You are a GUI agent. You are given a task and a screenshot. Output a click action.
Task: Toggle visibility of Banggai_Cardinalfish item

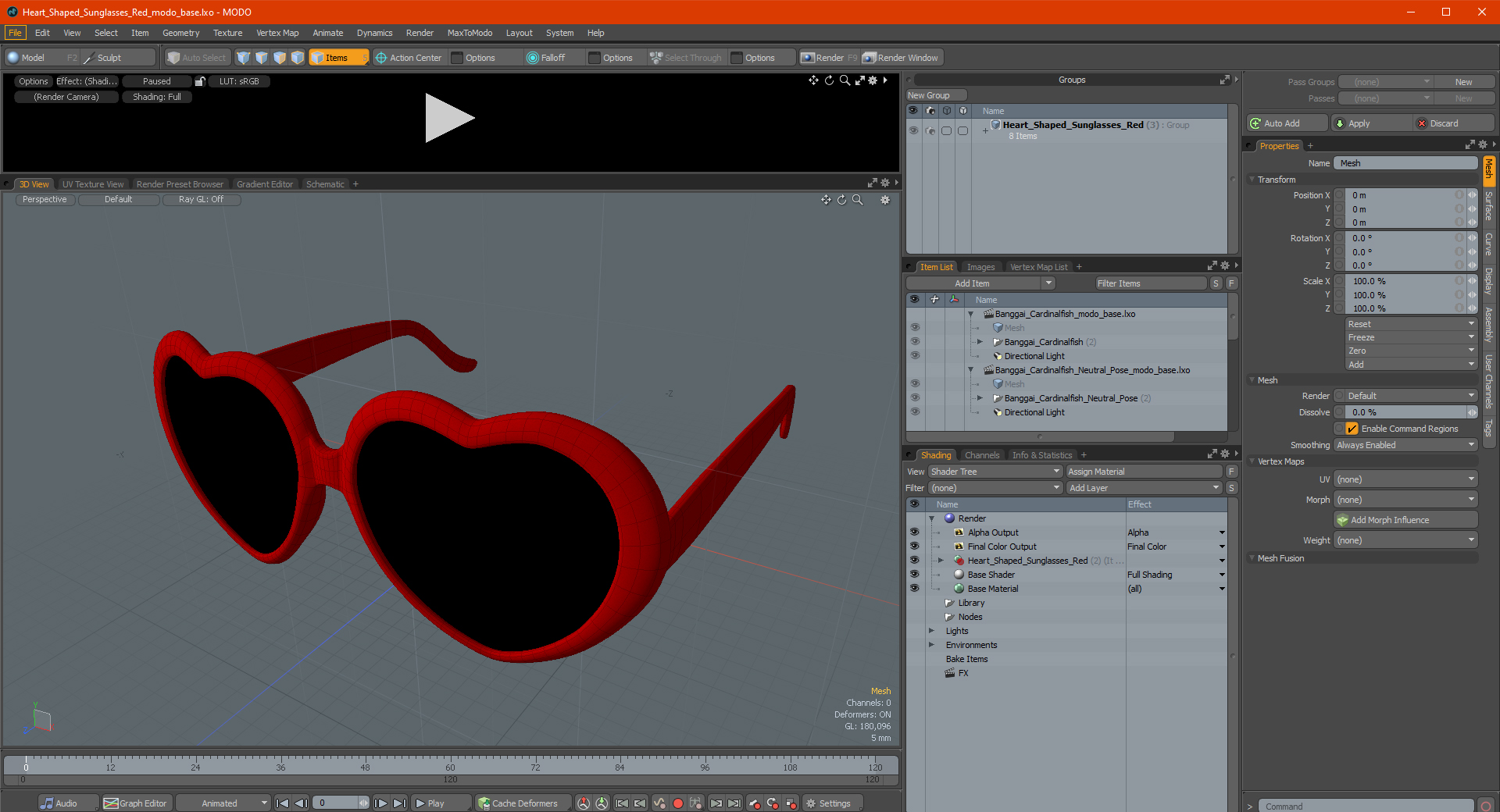coord(915,342)
